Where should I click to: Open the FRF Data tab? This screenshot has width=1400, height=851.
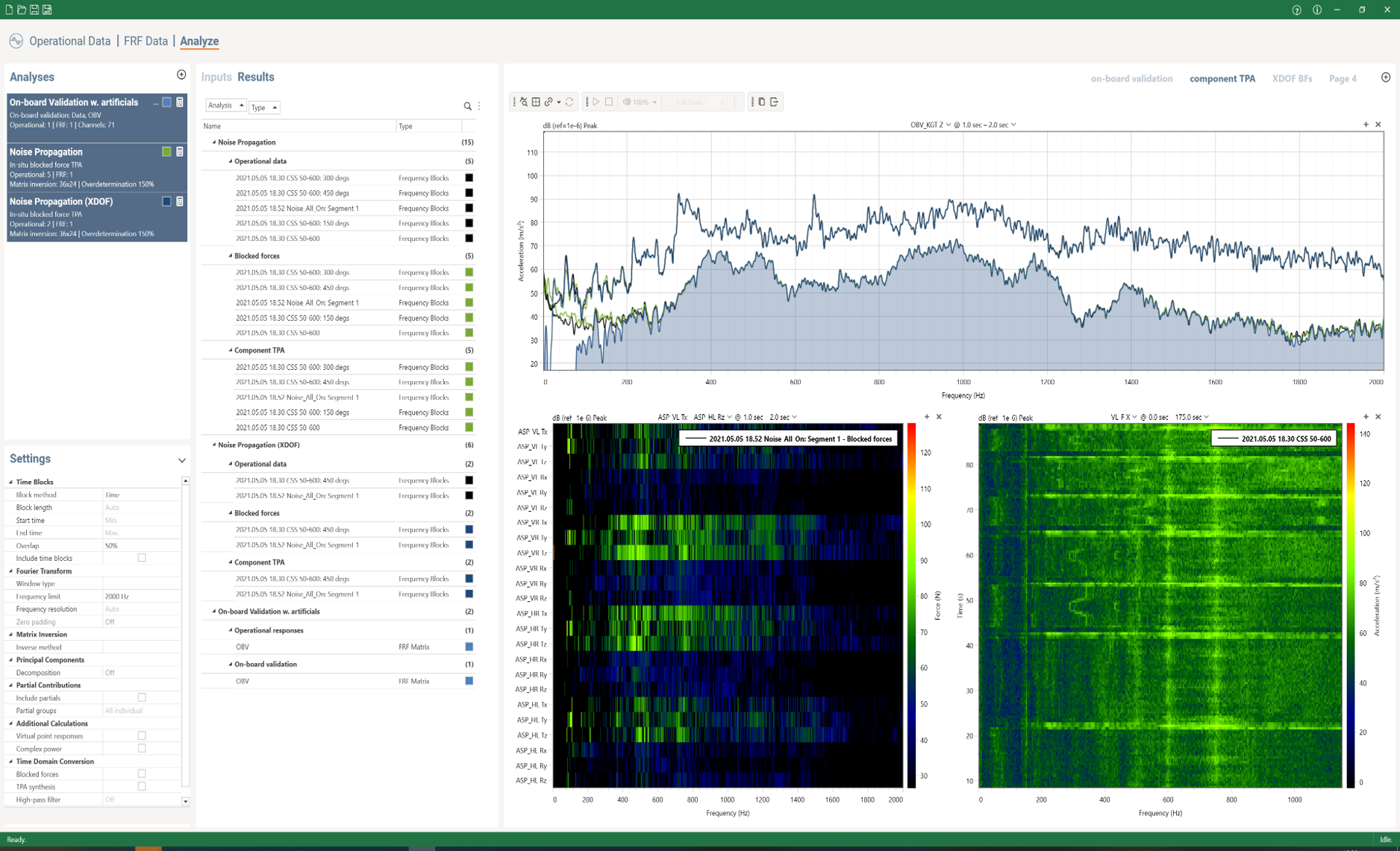[x=146, y=41]
